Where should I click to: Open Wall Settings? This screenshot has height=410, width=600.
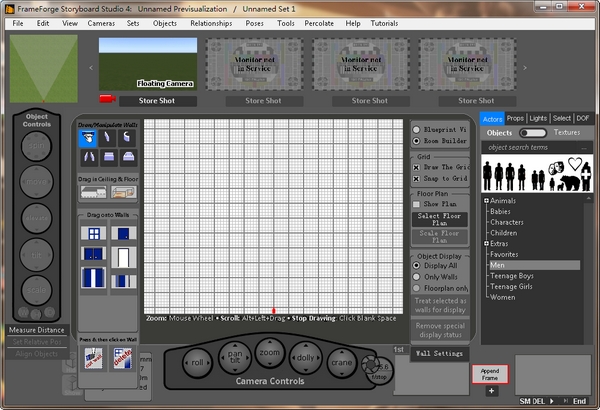[x=438, y=353]
